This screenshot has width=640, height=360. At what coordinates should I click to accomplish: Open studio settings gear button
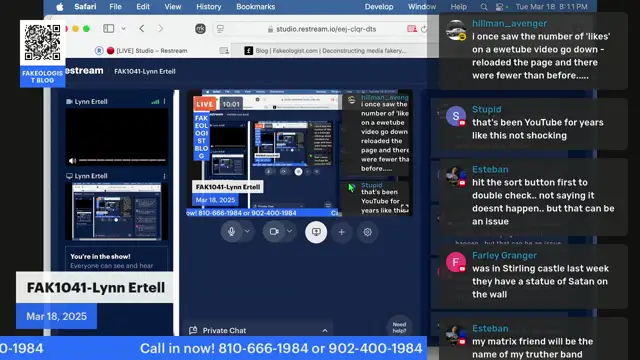coord(367,232)
